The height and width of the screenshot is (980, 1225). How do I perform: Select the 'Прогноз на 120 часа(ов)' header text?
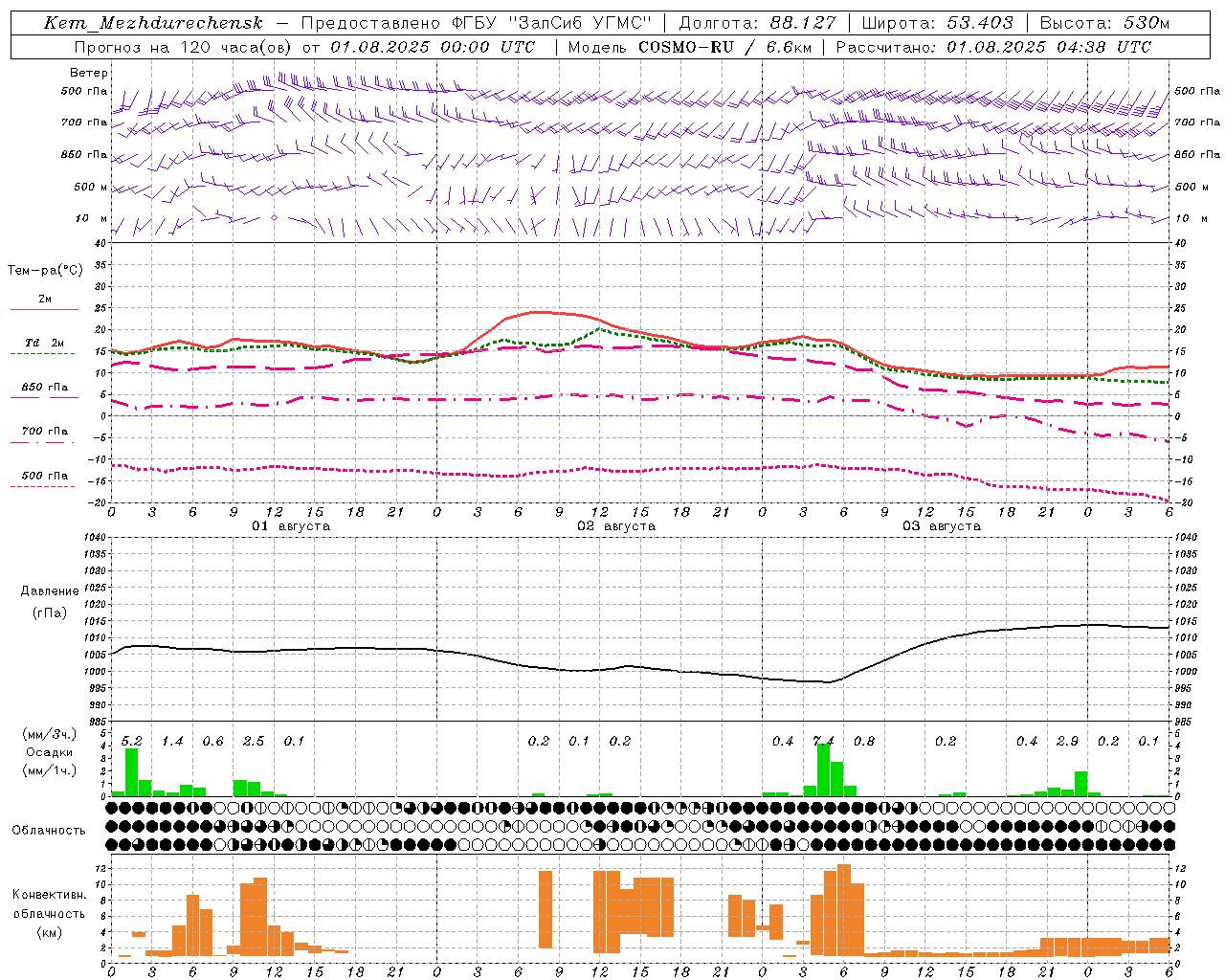click(x=185, y=47)
